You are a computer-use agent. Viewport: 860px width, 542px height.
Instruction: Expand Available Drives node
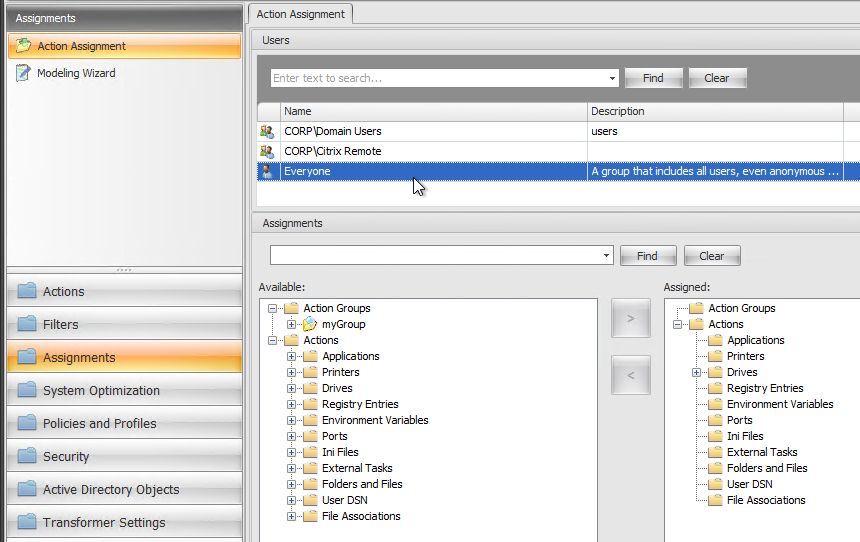coord(291,388)
